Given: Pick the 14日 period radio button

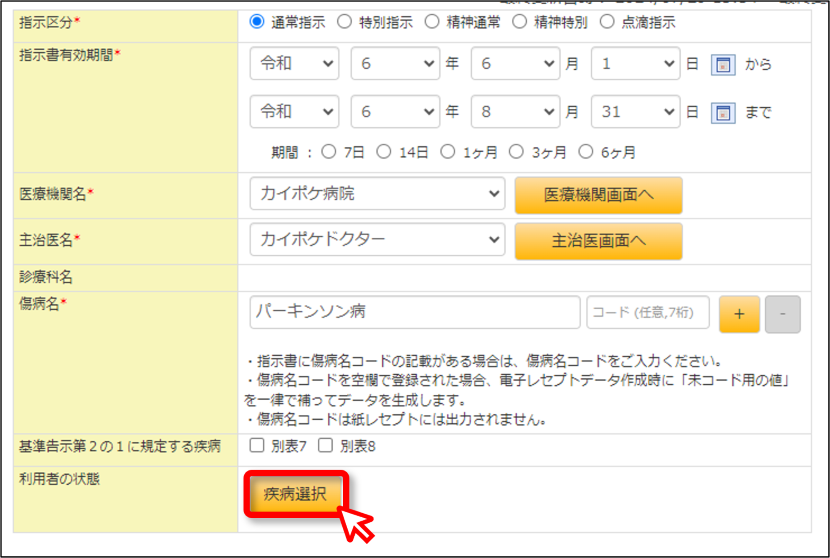Looking at the screenshot, I should coord(384,152).
